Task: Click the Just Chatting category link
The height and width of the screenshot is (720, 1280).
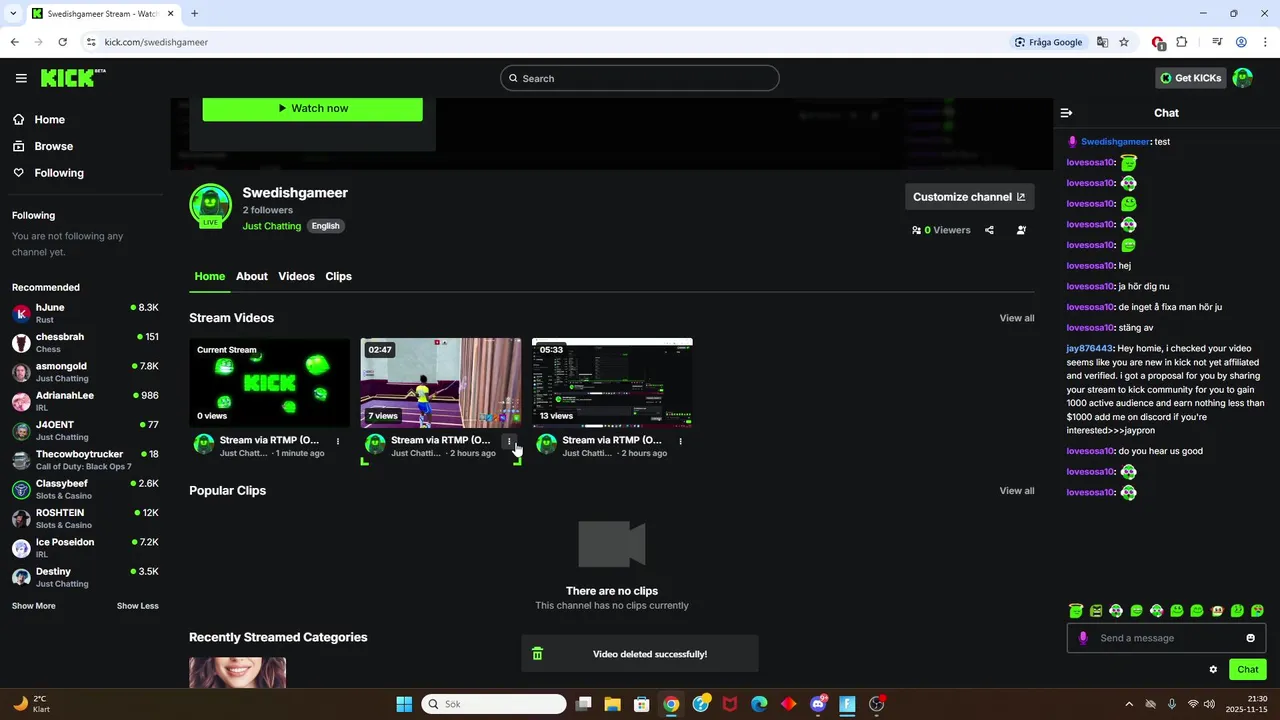Action: [271, 226]
